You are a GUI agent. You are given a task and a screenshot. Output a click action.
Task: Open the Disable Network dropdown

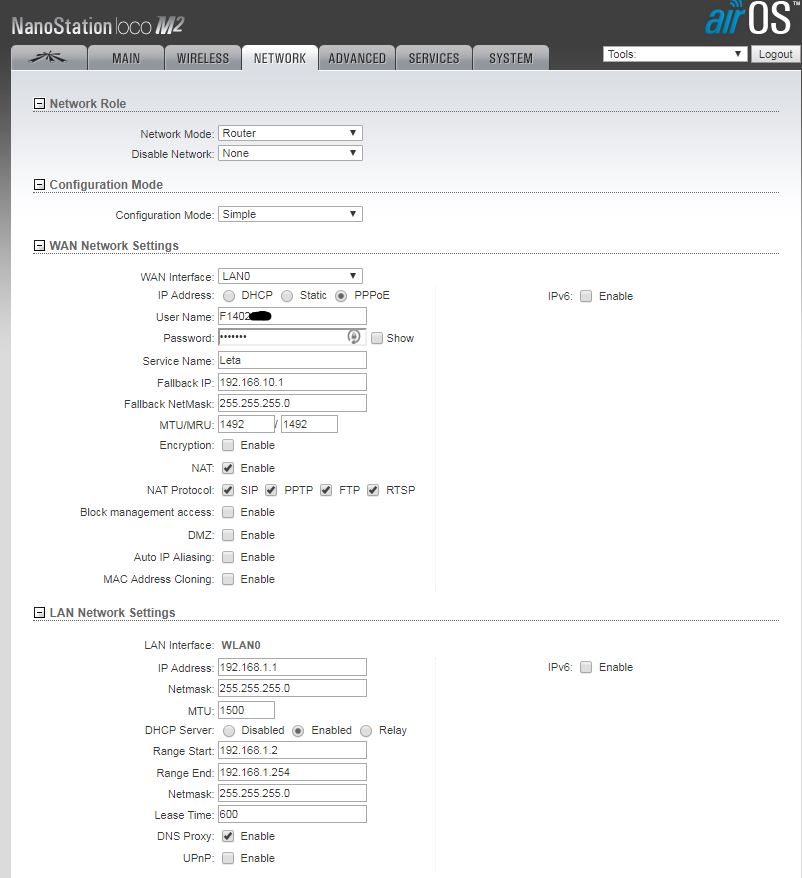coord(290,153)
